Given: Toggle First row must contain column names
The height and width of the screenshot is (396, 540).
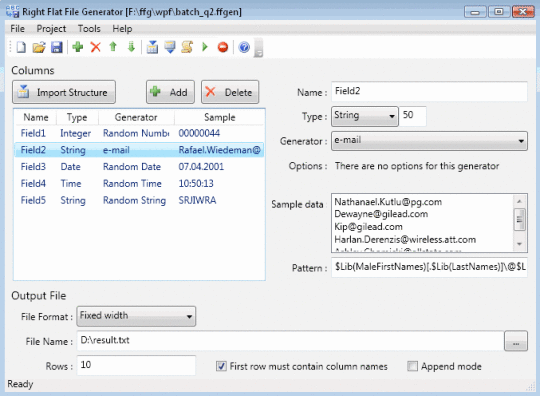Looking at the screenshot, I should tap(221, 366).
